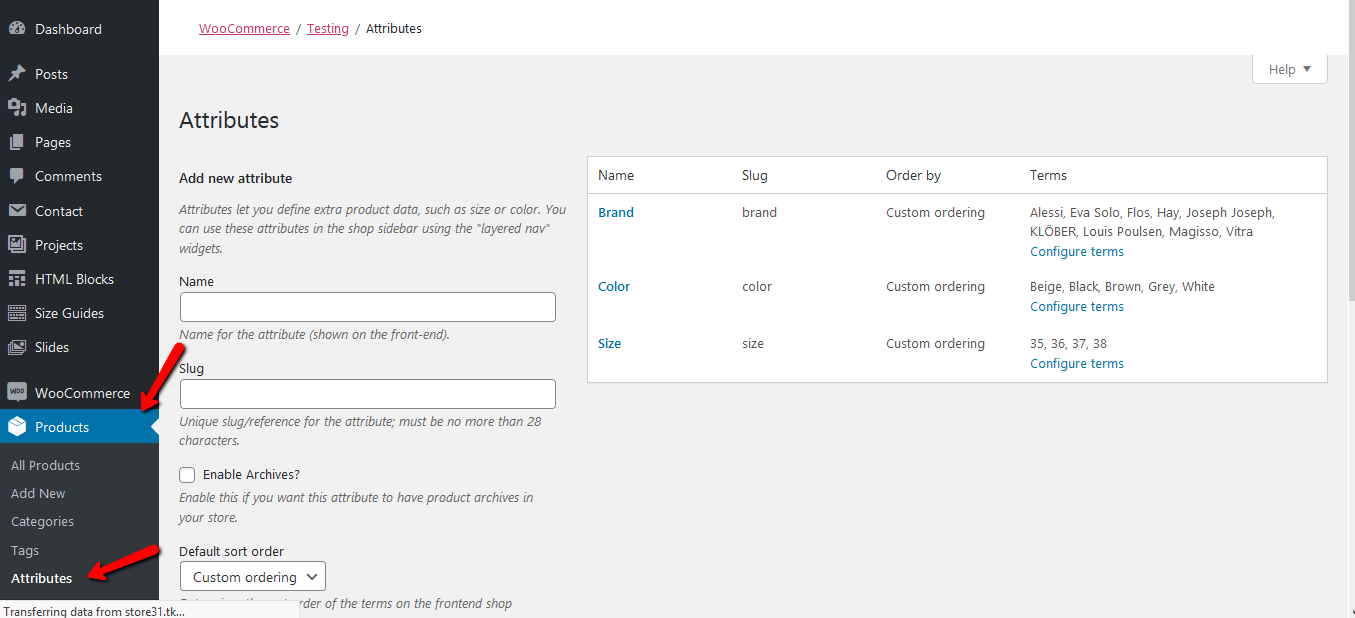The image size is (1355, 618).
Task: Open the Size attribute link
Action: click(609, 343)
